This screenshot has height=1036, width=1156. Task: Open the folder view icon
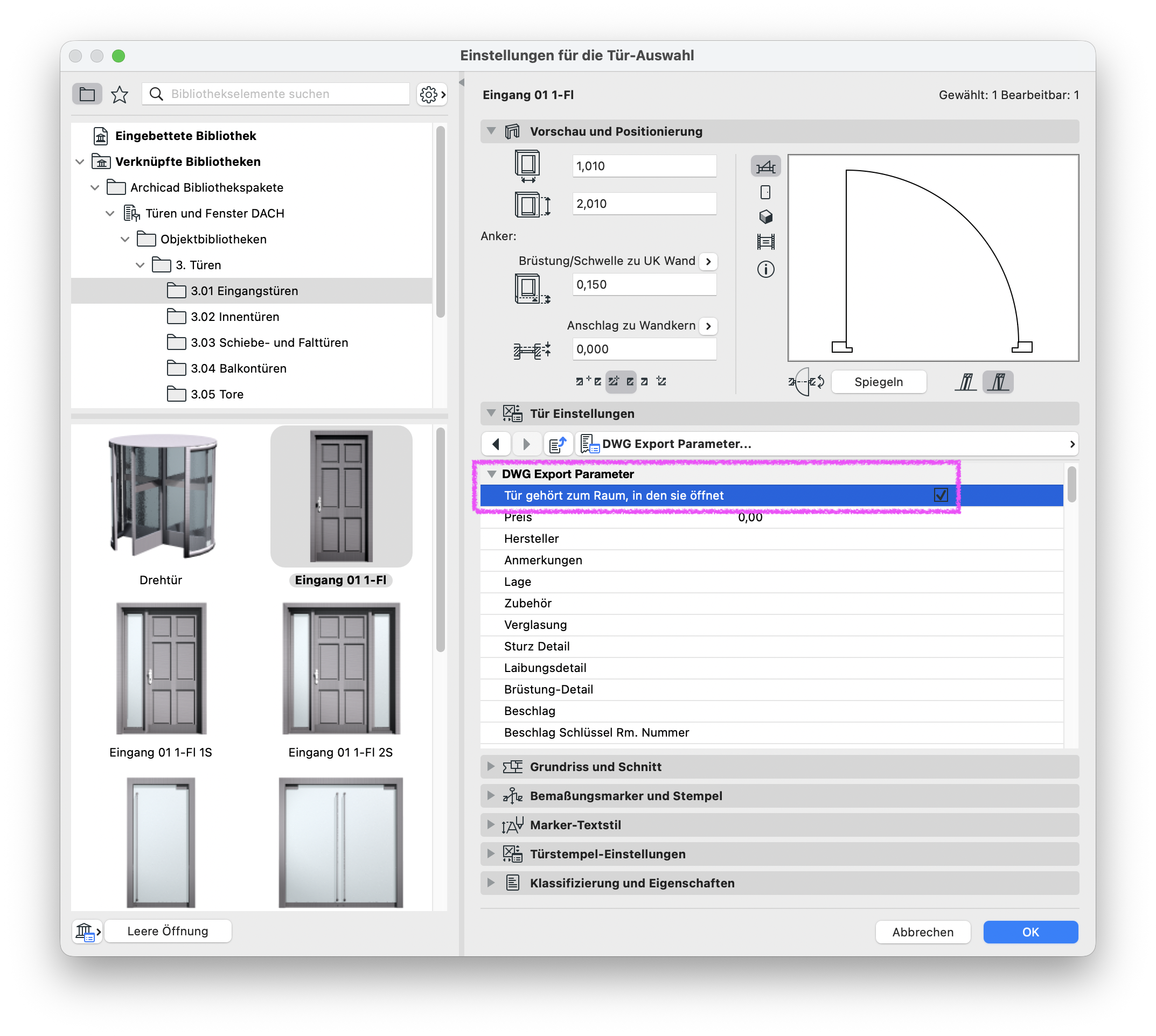87,94
